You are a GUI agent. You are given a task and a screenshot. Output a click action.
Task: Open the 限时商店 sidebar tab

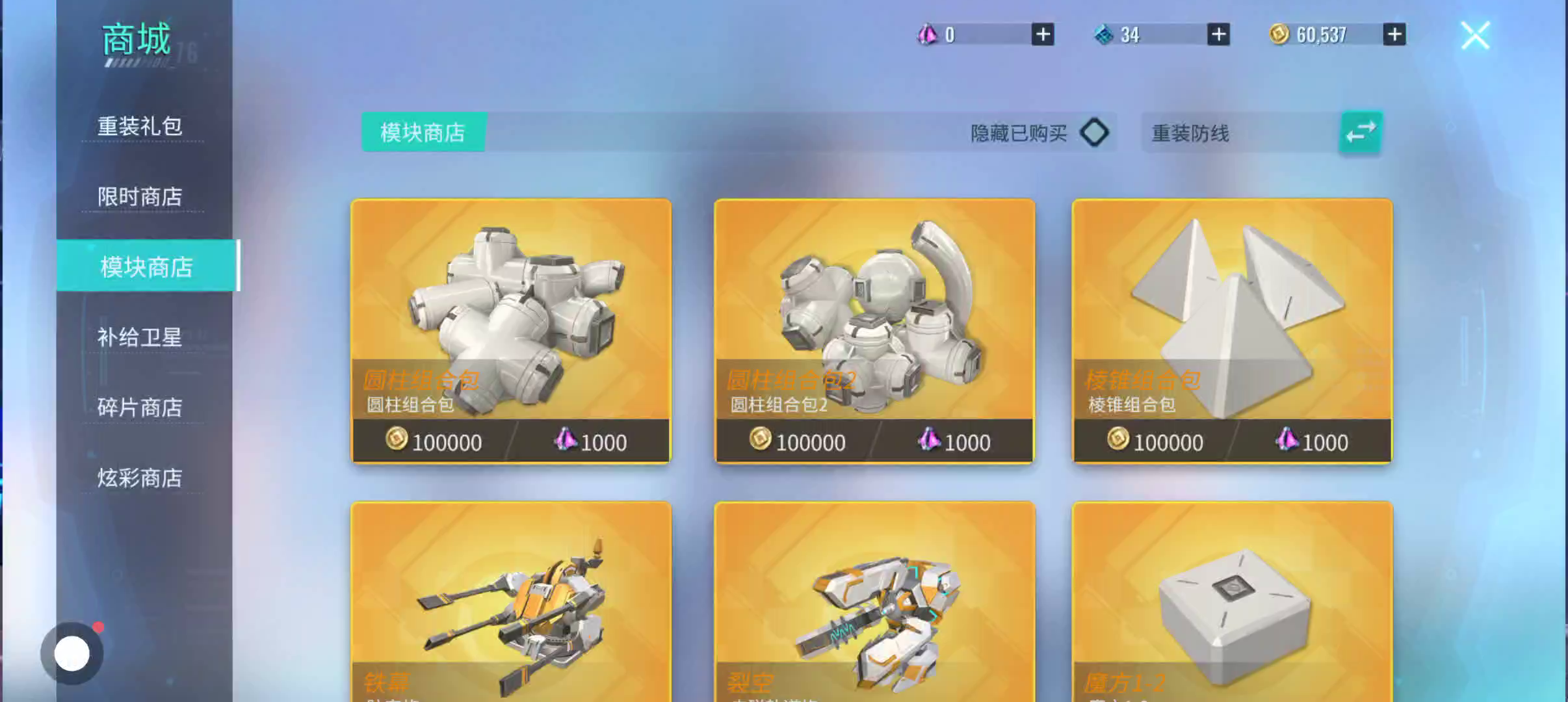pos(140,196)
